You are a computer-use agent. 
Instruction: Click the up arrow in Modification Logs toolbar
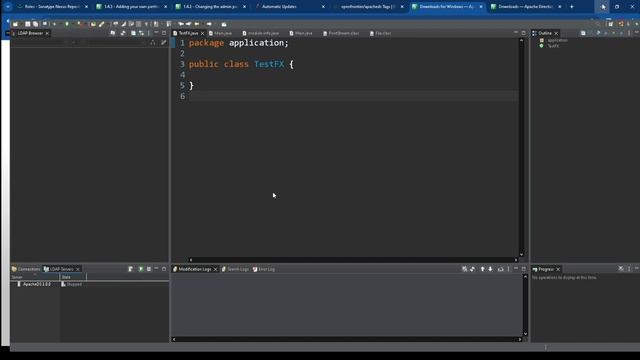tap(482, 269)
